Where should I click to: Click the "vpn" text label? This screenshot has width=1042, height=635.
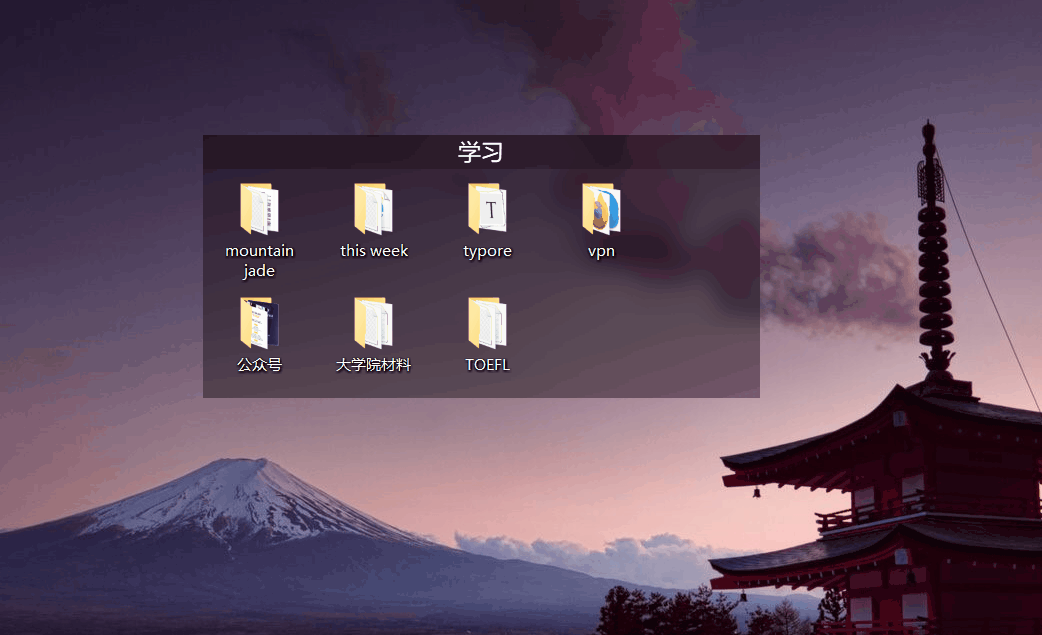point(601,251)
